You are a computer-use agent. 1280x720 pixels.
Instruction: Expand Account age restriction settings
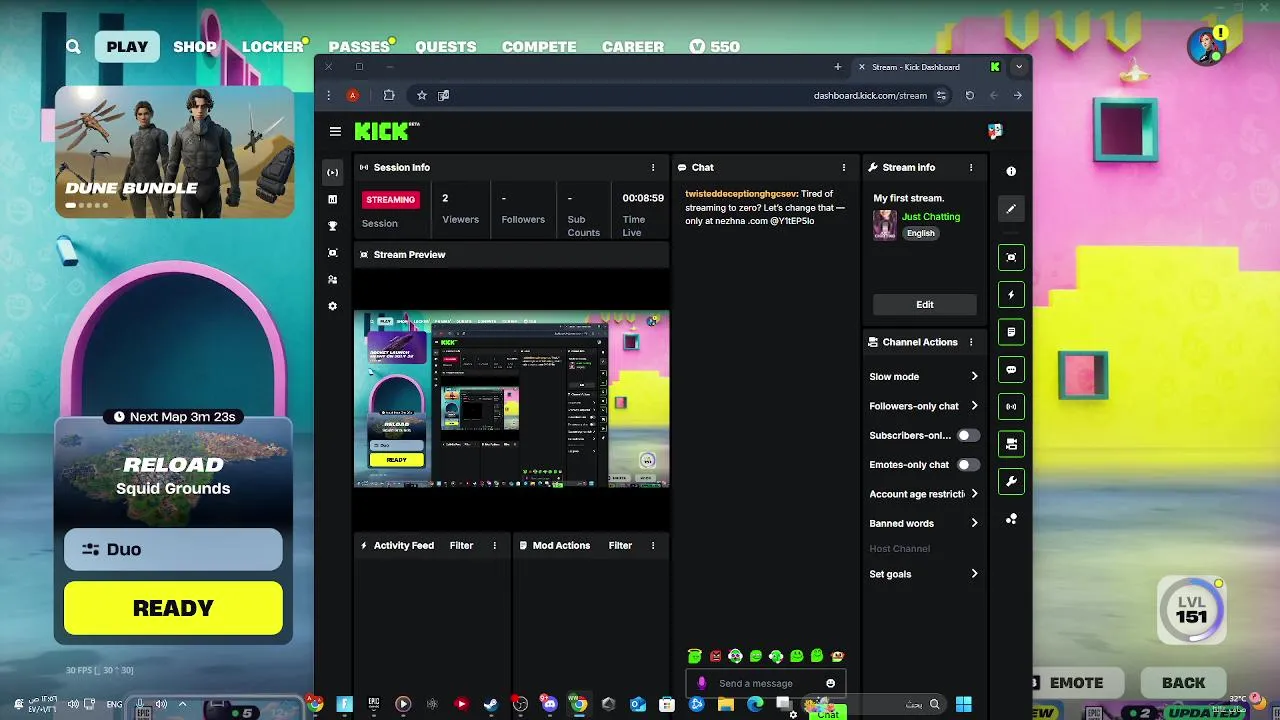pyautogui.click(x=974, y=493)
